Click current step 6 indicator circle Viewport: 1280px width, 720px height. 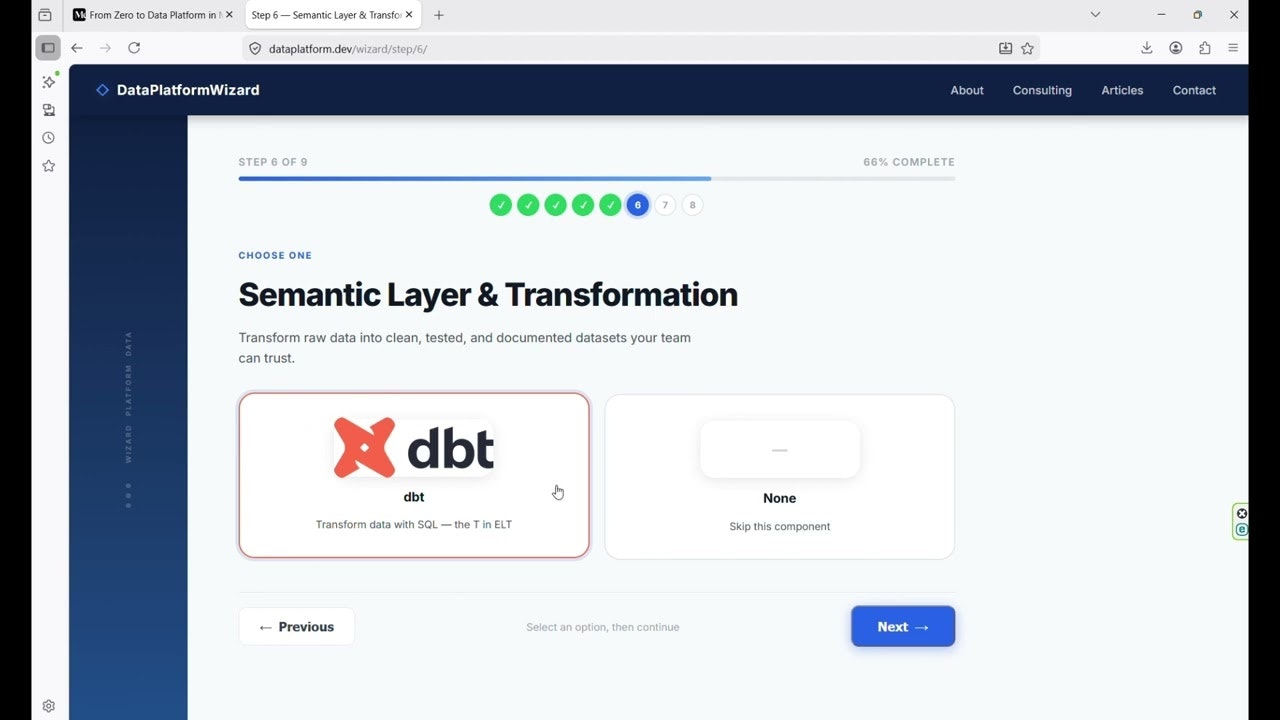(638, 205)
